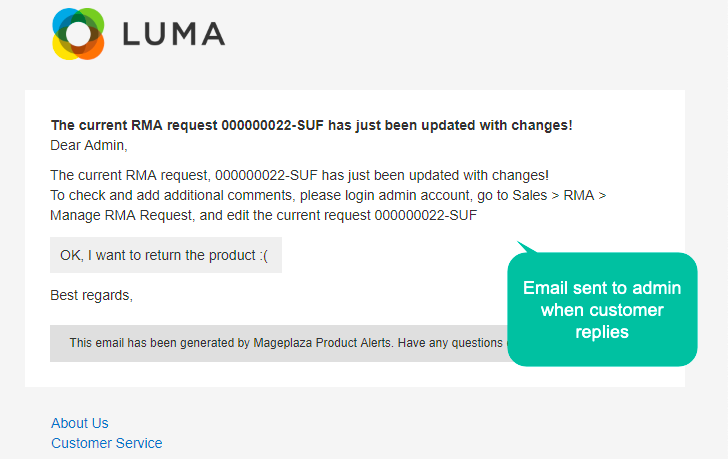This screenshot has width=728, height=459.
Task: Click the 'Best regards,' sign-off text
Action: (91, 295)
